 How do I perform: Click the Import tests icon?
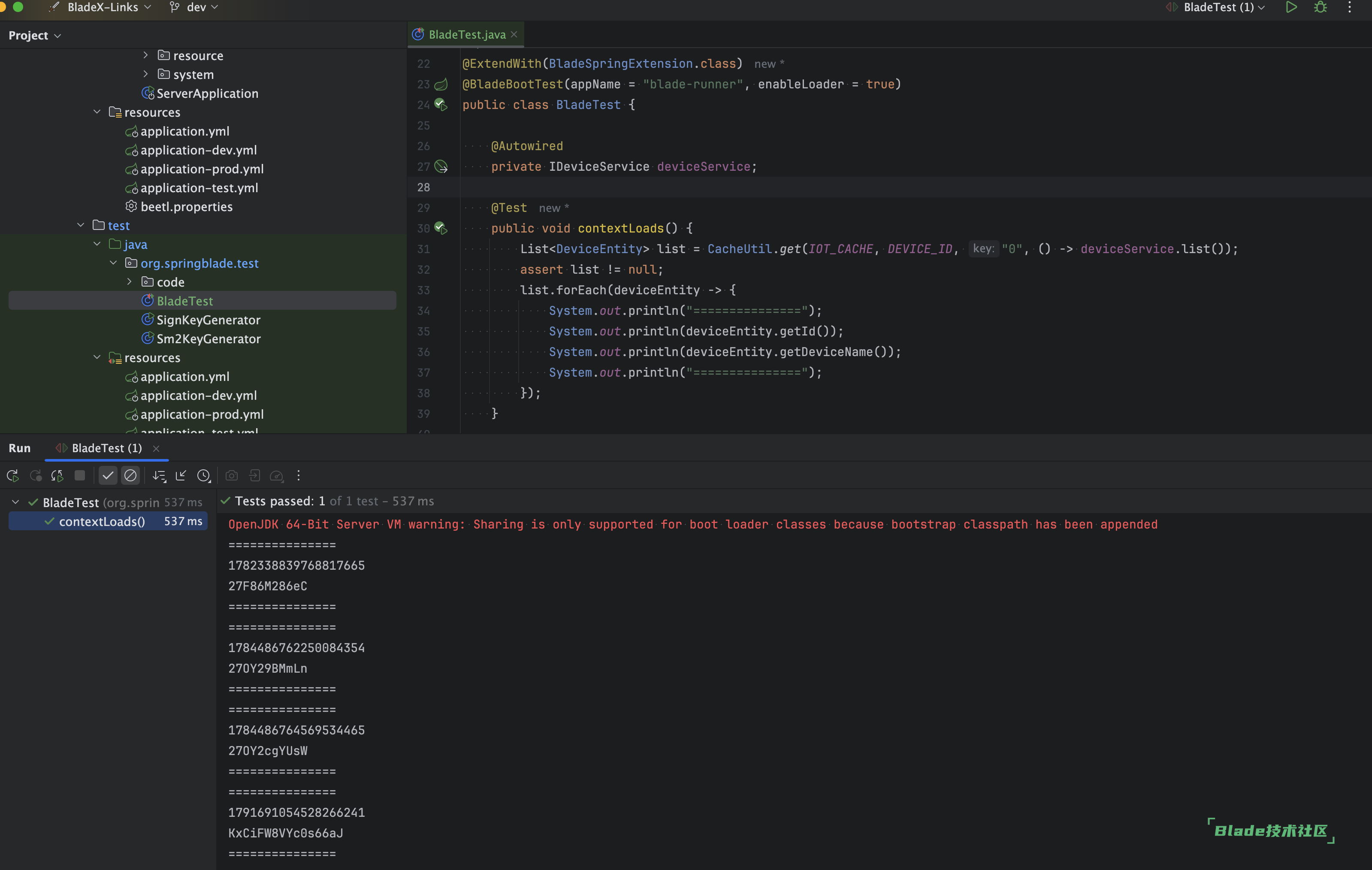254,475
